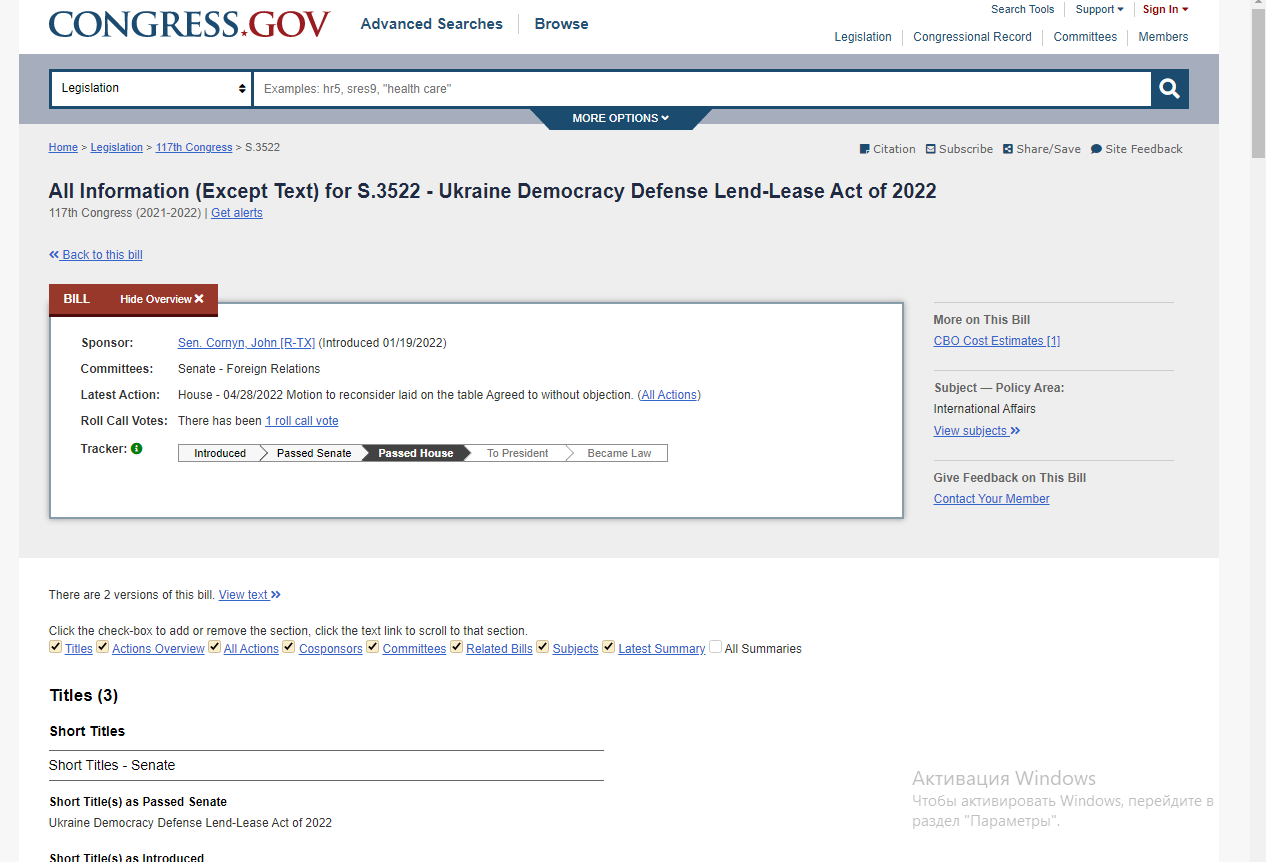Viewport: 1266px width, 862px height.
Task: Click the search input field
Action: 702,89
